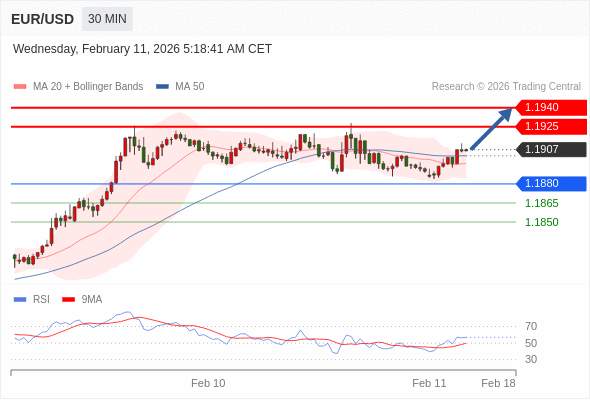The width and height of the screenshot is (590, 400).
Task: Click the Feb 11 axis date label
Action: coord(429,383)
